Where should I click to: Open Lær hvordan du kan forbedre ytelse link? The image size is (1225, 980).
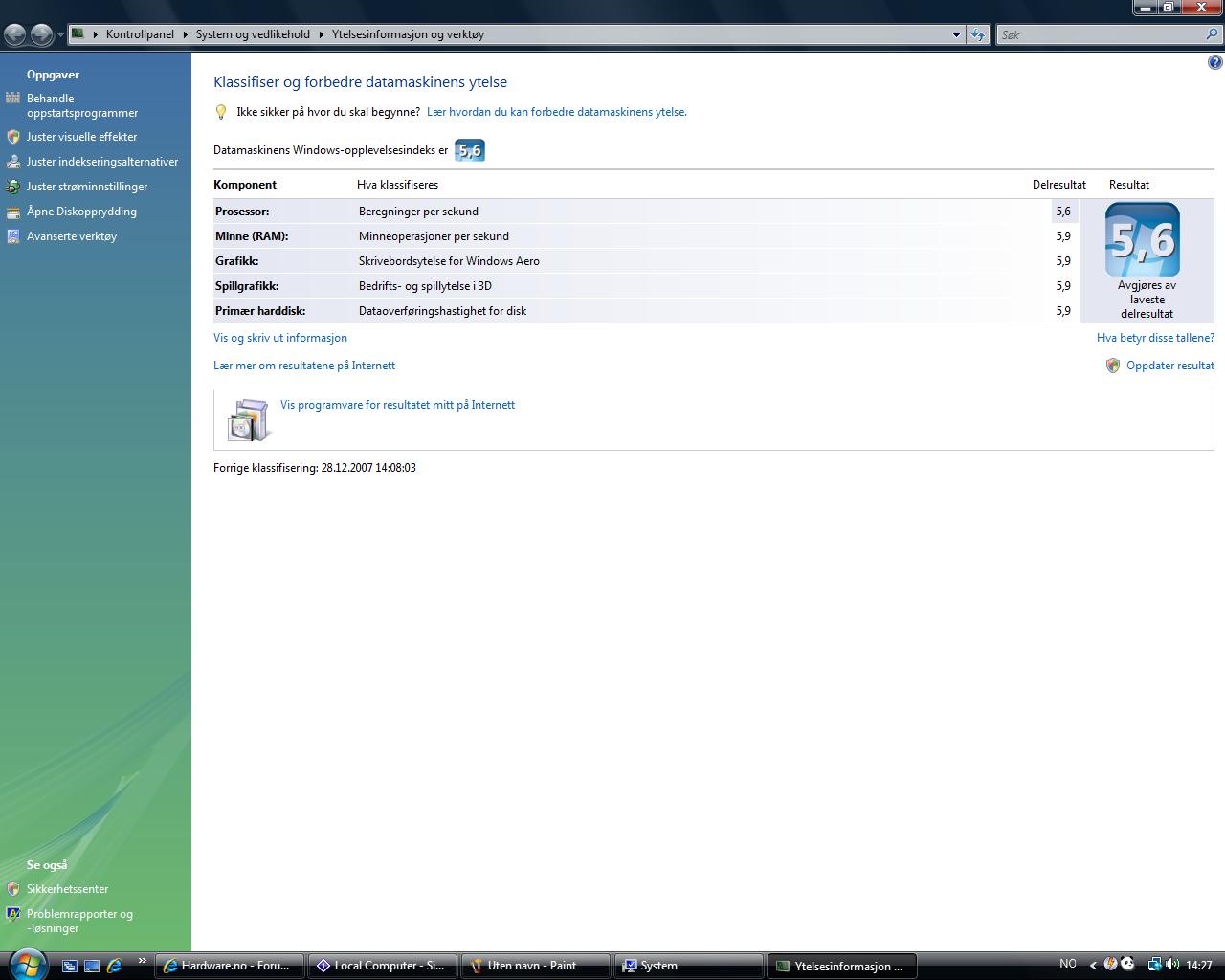point(557,112)
